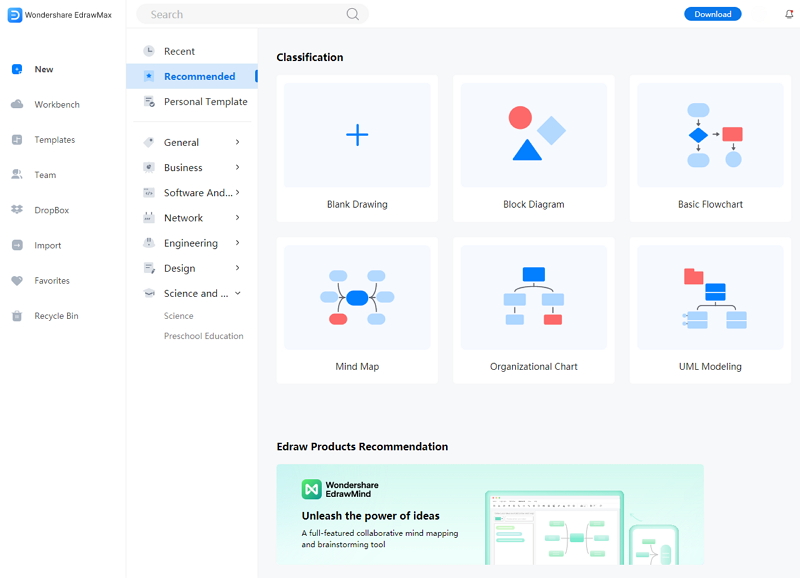Expand the Network category chevron
The image size is (800, 578).
238,218
